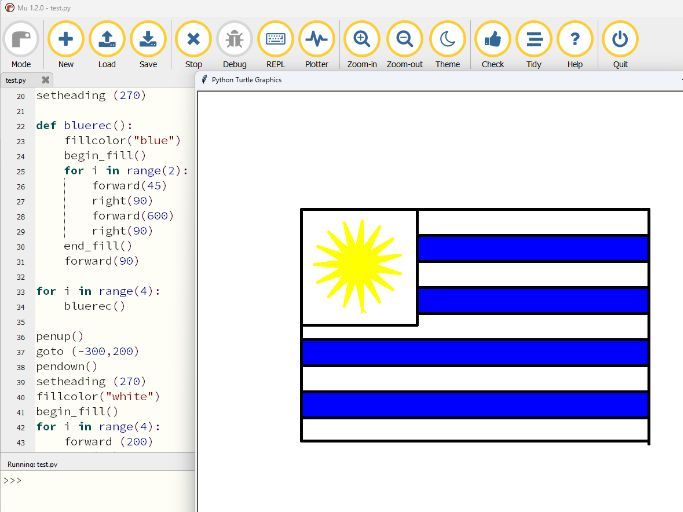Click the line 'pendown()'

66,366
